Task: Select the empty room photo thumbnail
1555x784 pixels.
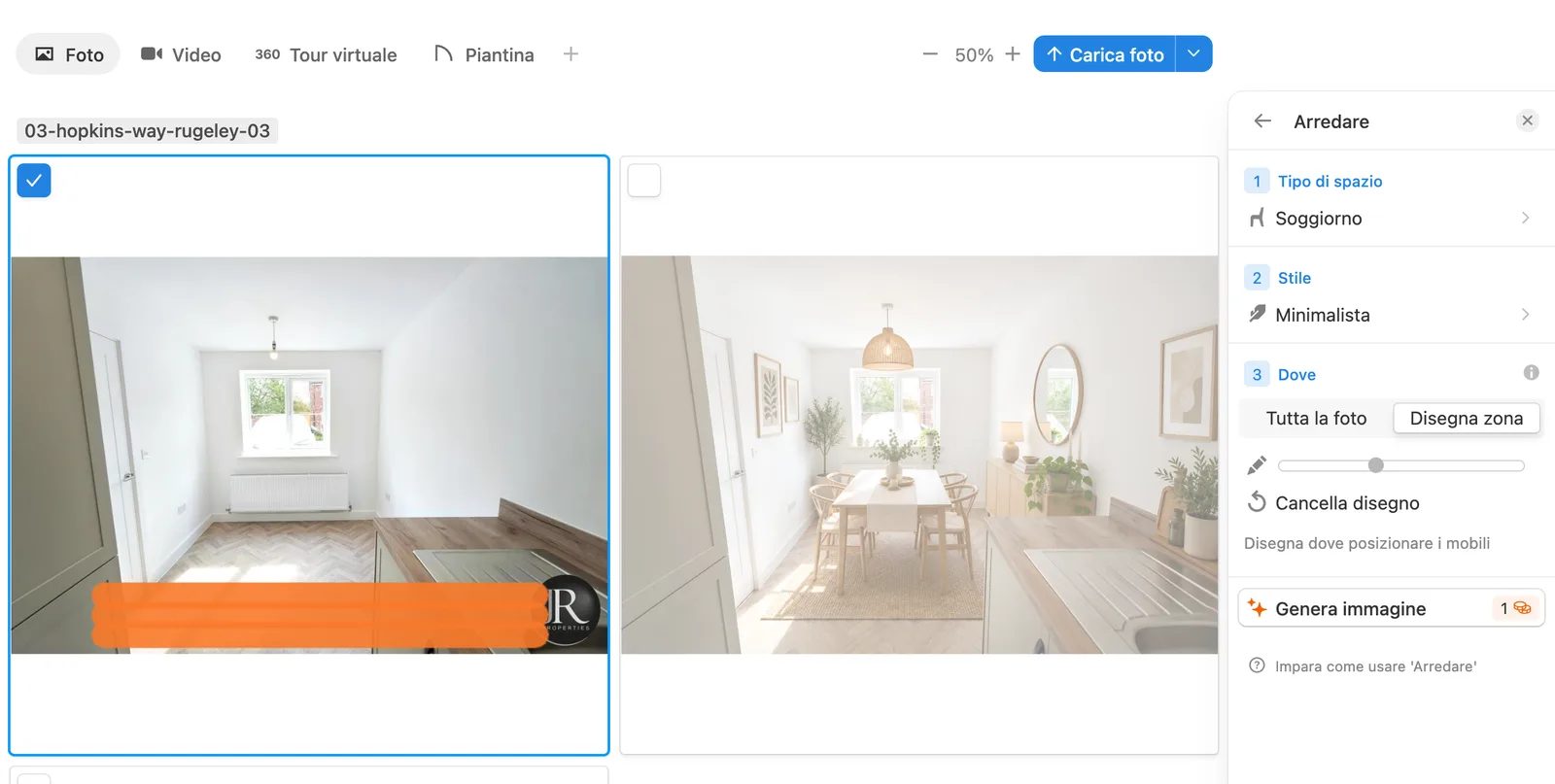Action: tap(309, 455)
